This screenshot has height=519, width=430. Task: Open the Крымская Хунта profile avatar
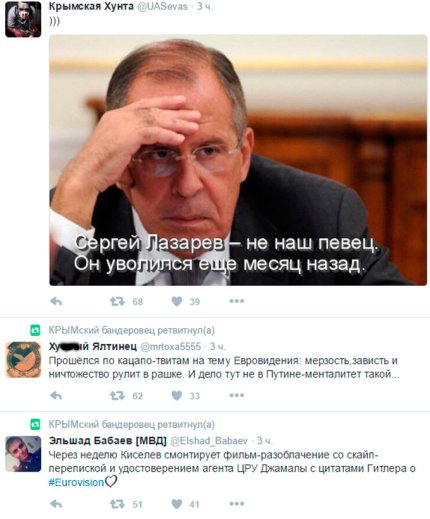pos(23,19)
